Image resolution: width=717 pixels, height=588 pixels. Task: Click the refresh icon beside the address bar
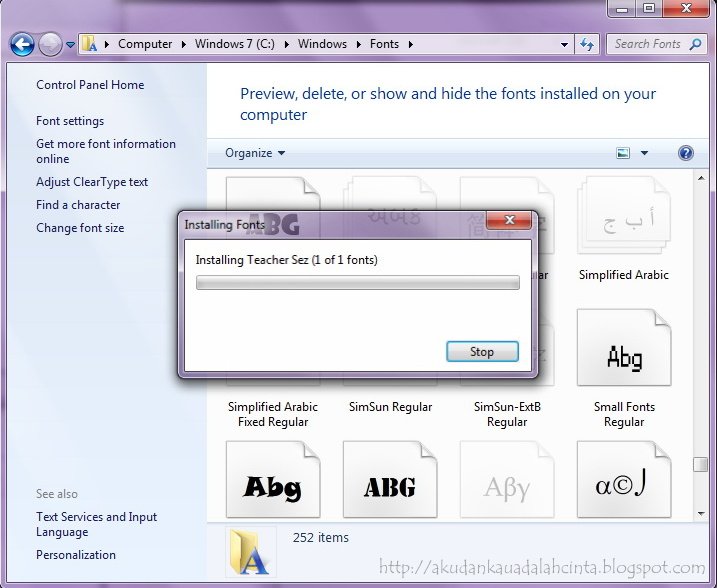[587, 44]
